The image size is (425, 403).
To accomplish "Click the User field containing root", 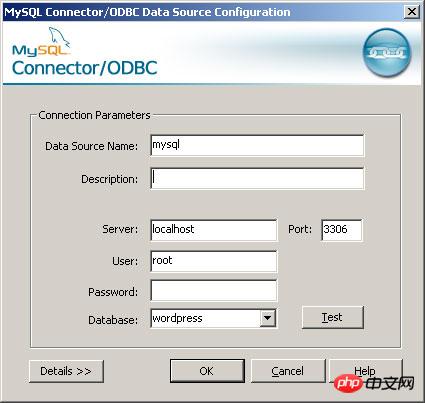I will click(214, 261).
